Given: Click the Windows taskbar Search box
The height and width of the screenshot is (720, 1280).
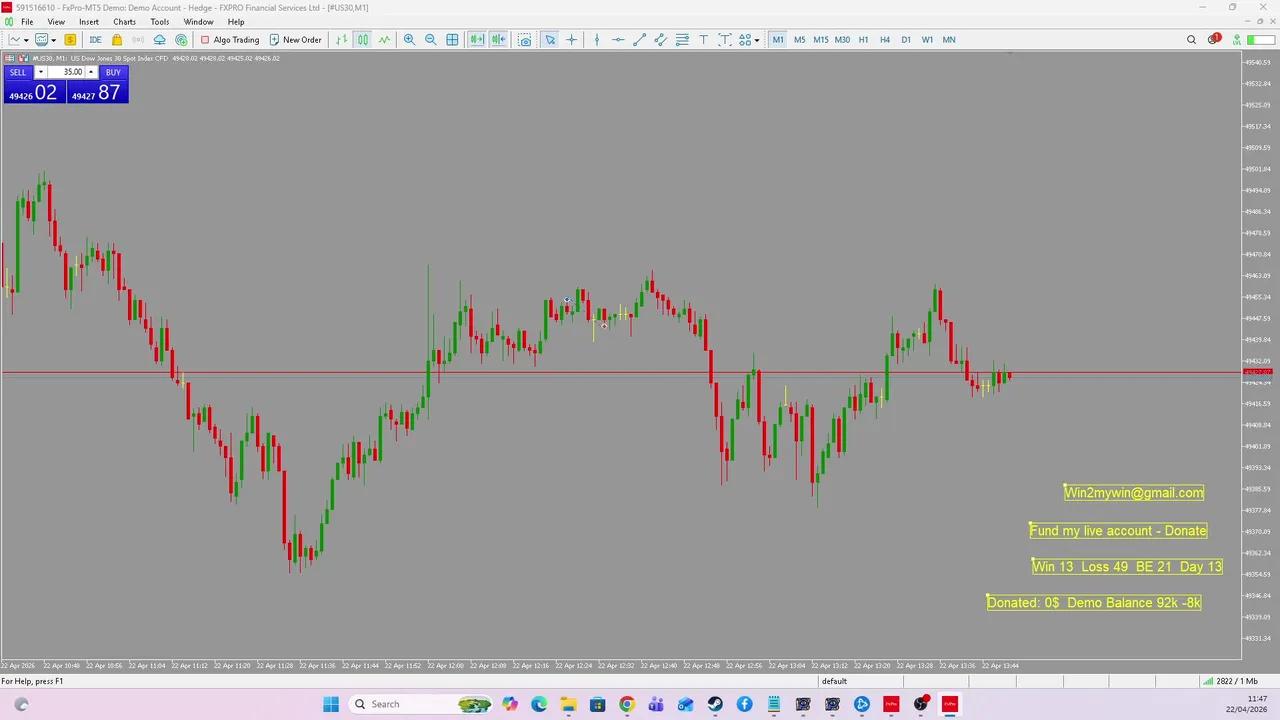Looking at the screenshot, I should coord(420,704).
